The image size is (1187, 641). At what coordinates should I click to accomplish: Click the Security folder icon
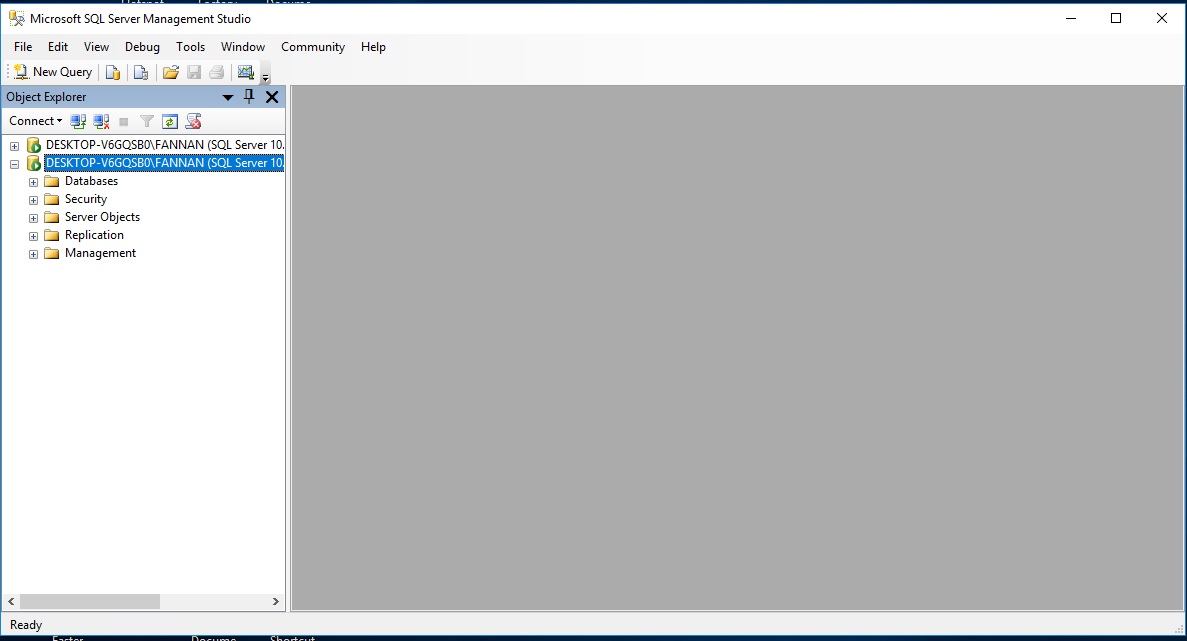click(51, 200)
